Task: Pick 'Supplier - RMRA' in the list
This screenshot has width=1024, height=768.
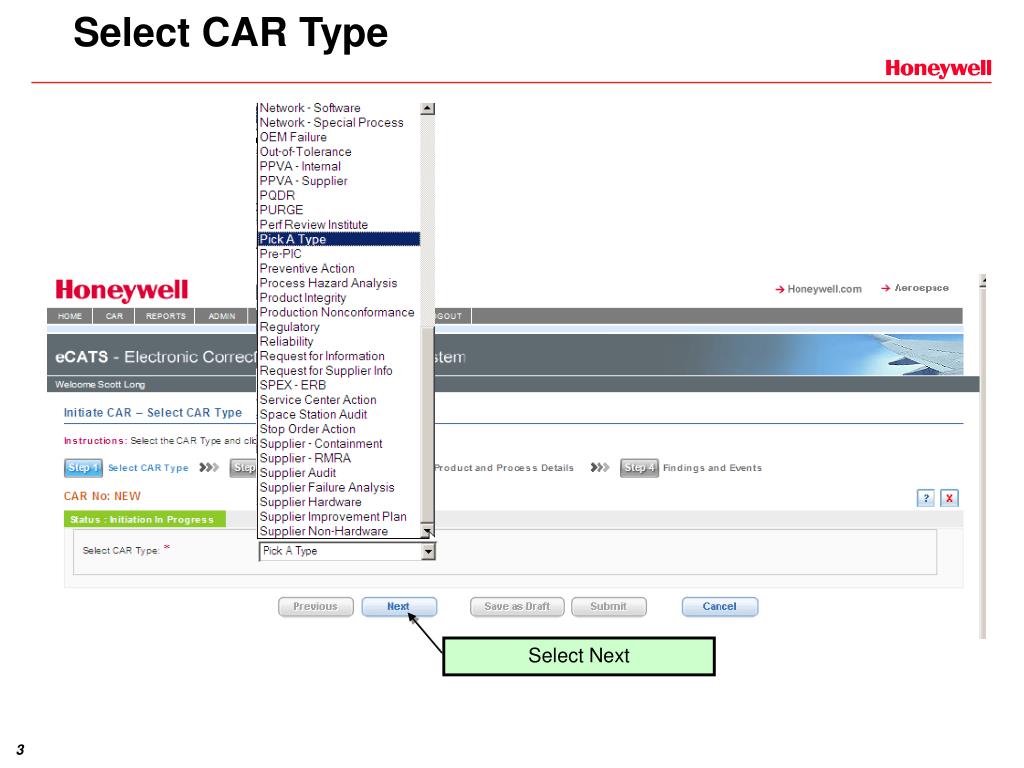Action: [339, 458]
